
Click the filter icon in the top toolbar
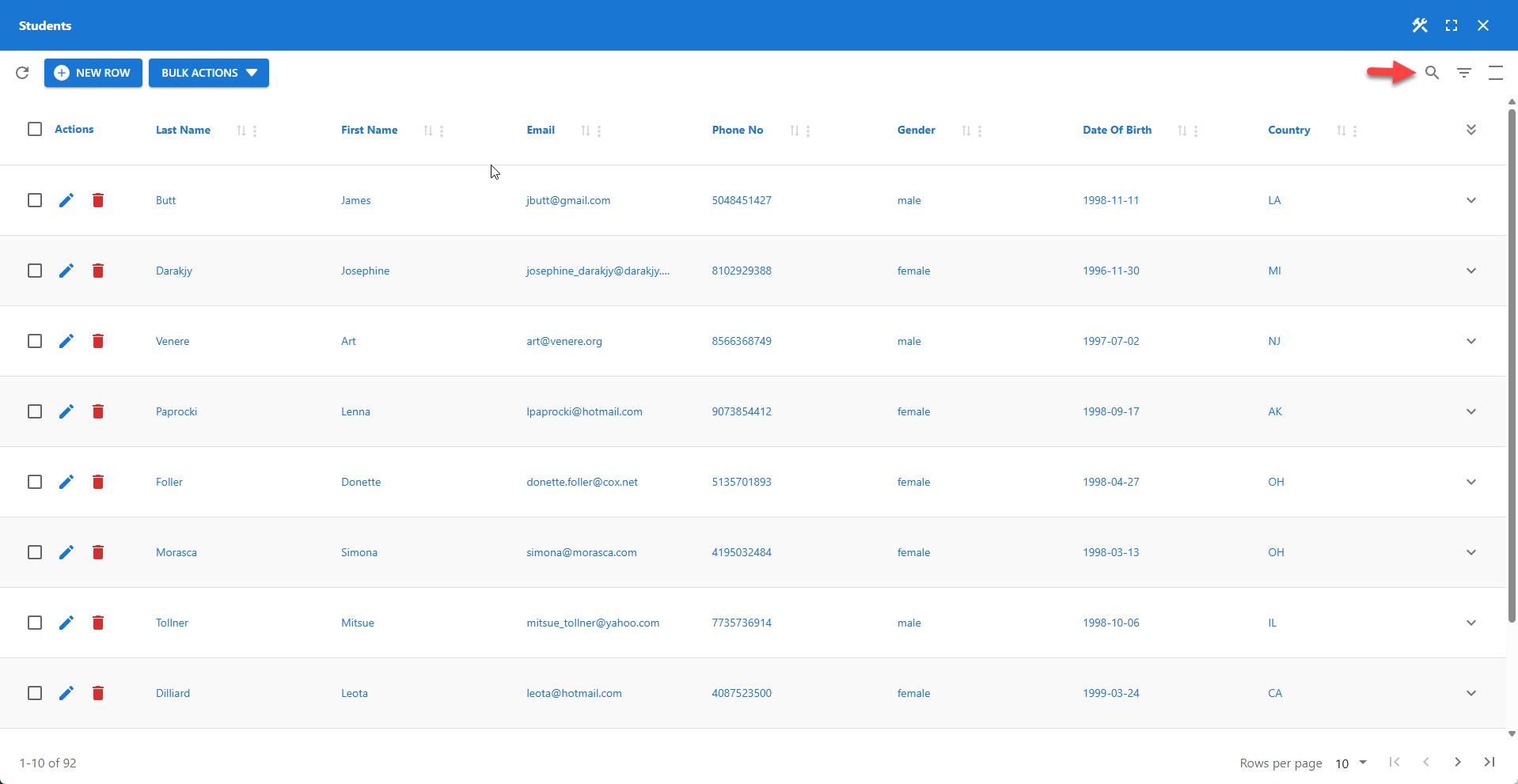[1463, 73]
